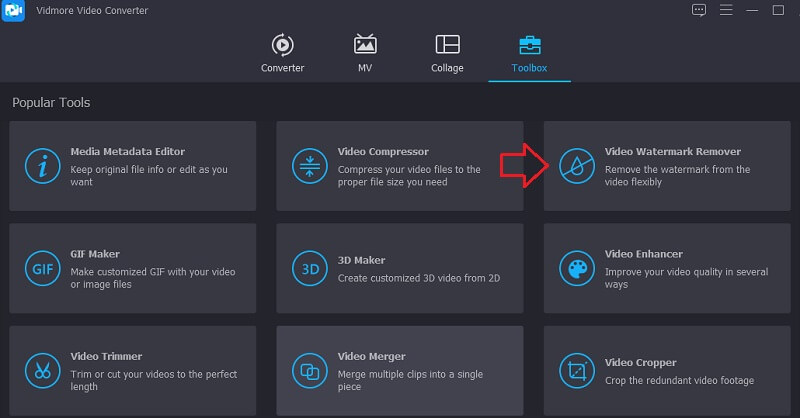Click the 'Video Watermark Remover' title text
800x418 pixels.
[x=672, y=152]
